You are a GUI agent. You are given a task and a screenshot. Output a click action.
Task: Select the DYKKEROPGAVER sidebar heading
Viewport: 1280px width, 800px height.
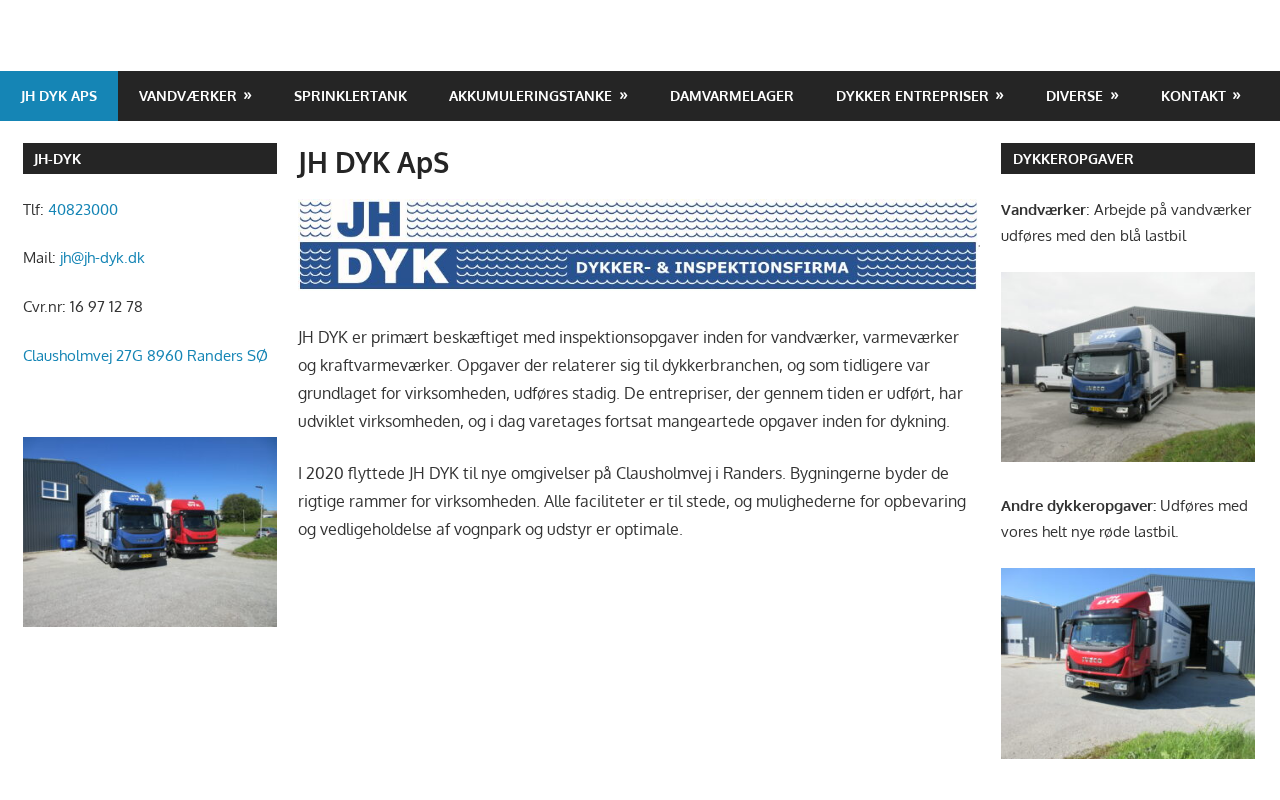pos(1128,159)
